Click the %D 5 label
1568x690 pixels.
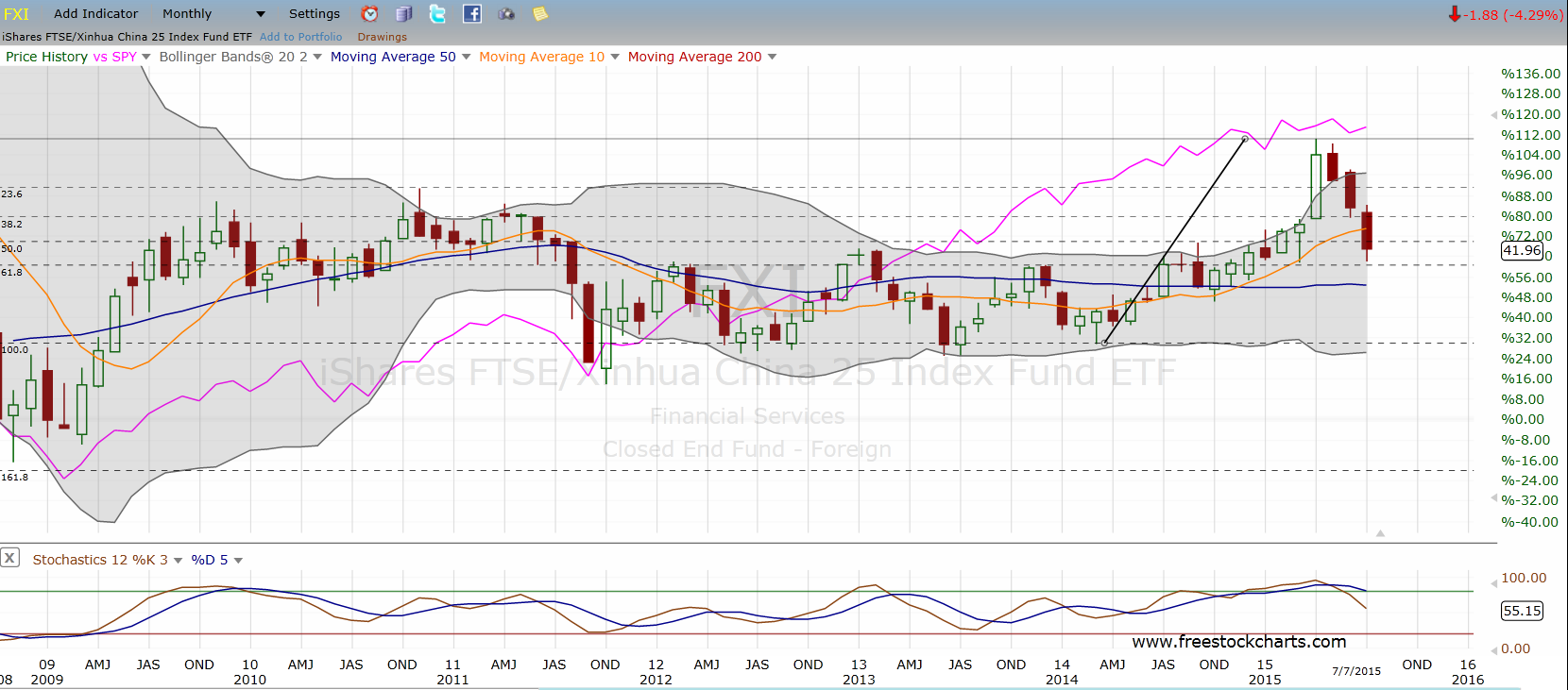(x=210, y=560)
